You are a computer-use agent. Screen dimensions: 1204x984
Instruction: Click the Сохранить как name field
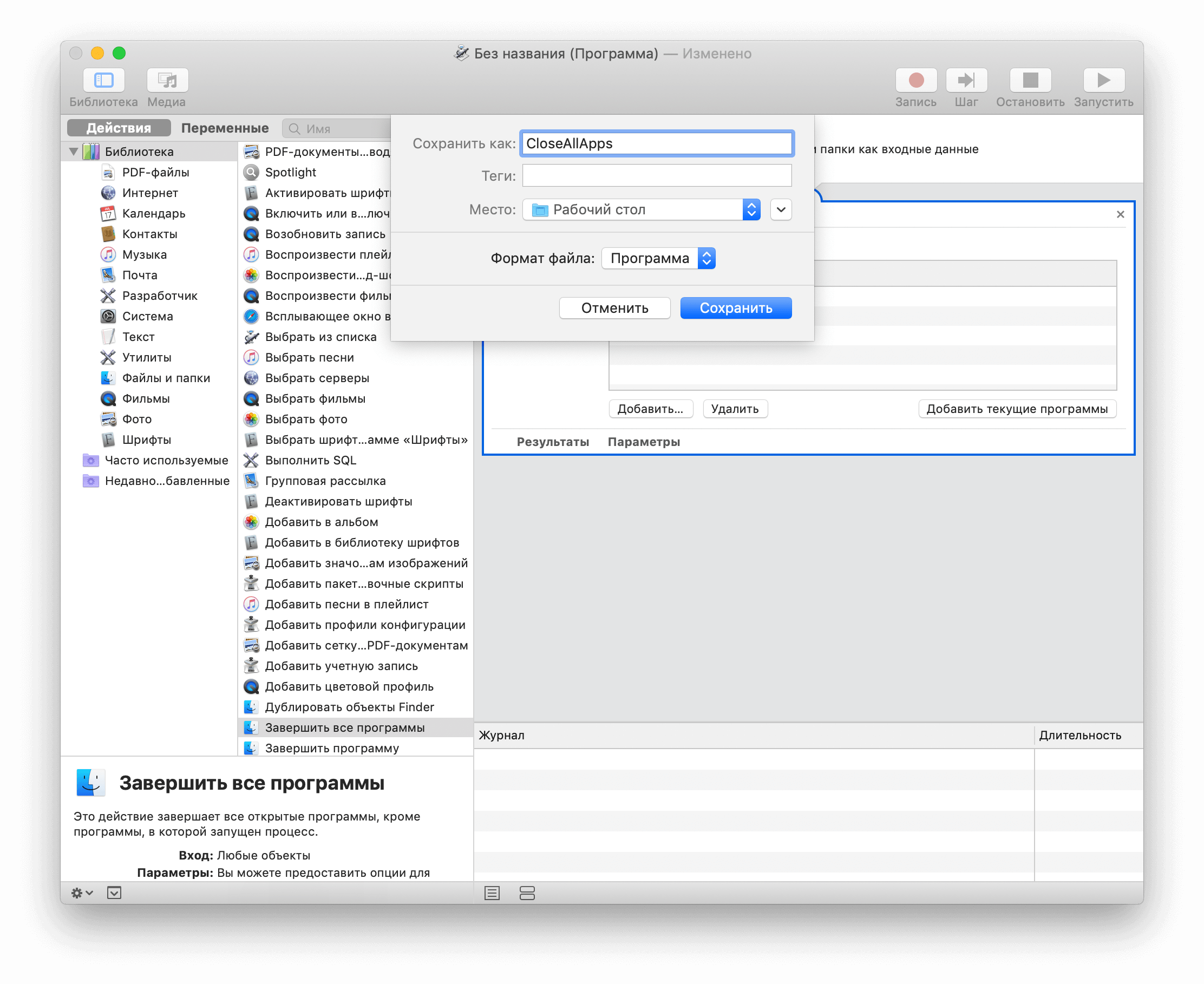point(657,143)
